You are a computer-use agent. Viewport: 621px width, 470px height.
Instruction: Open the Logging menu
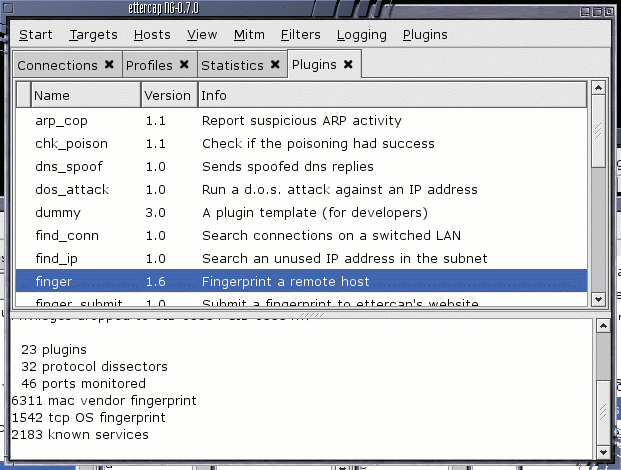362,35
